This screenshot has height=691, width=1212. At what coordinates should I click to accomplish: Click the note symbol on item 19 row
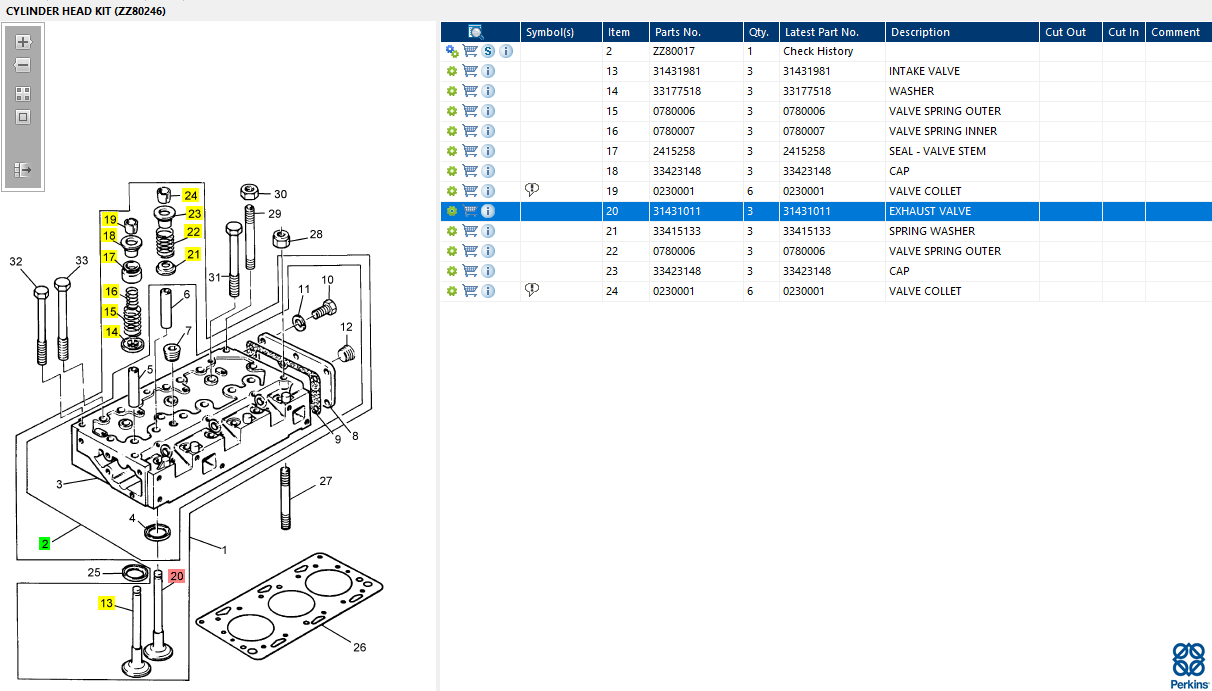[532, 191]
